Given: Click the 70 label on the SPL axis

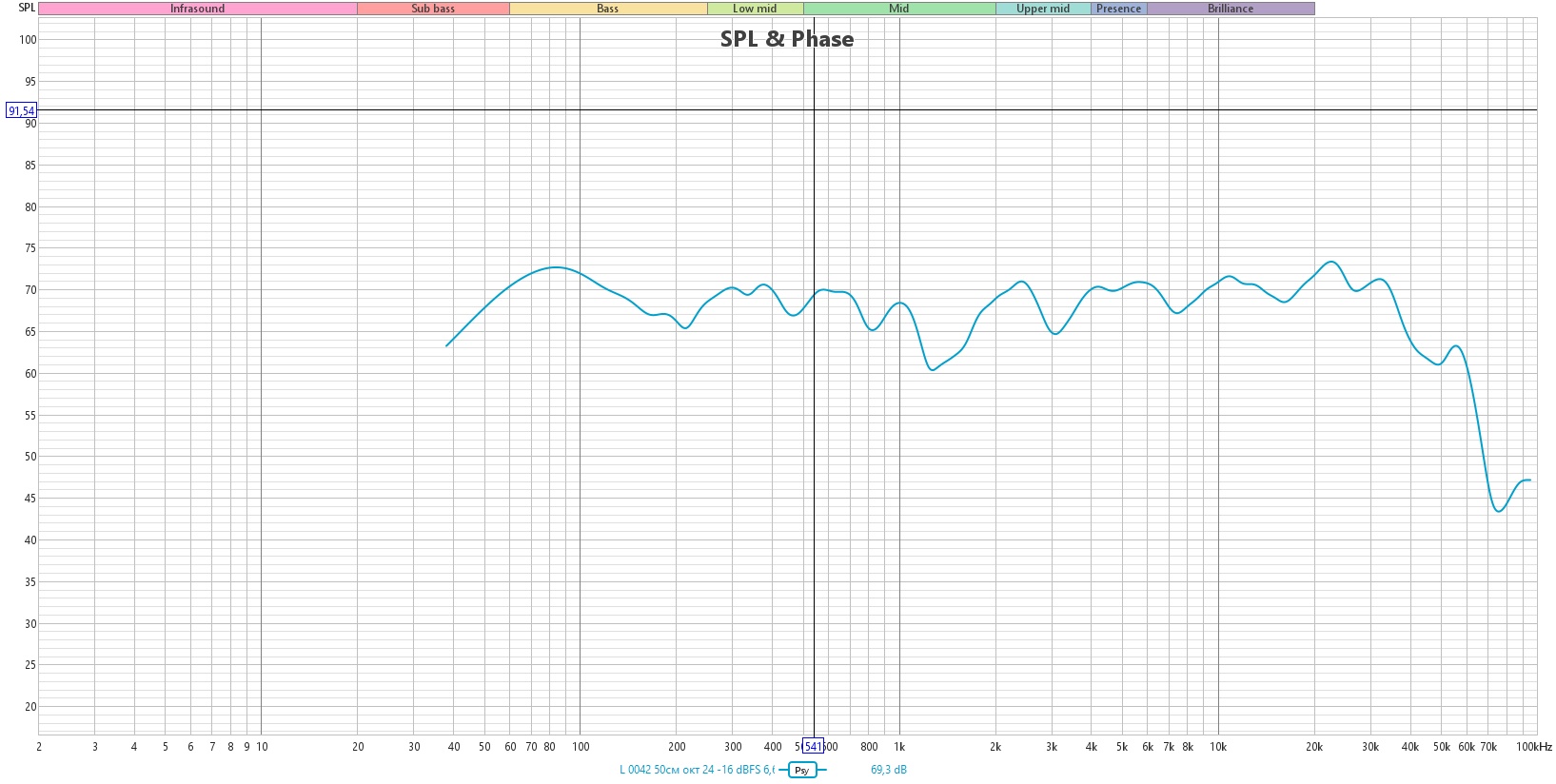Looking at the screenshot, I should [30, 290].
